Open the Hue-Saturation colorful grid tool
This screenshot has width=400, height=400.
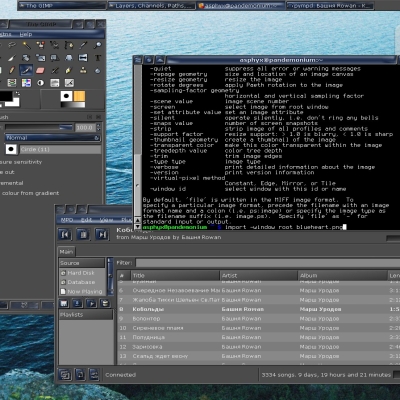(26, 83)
